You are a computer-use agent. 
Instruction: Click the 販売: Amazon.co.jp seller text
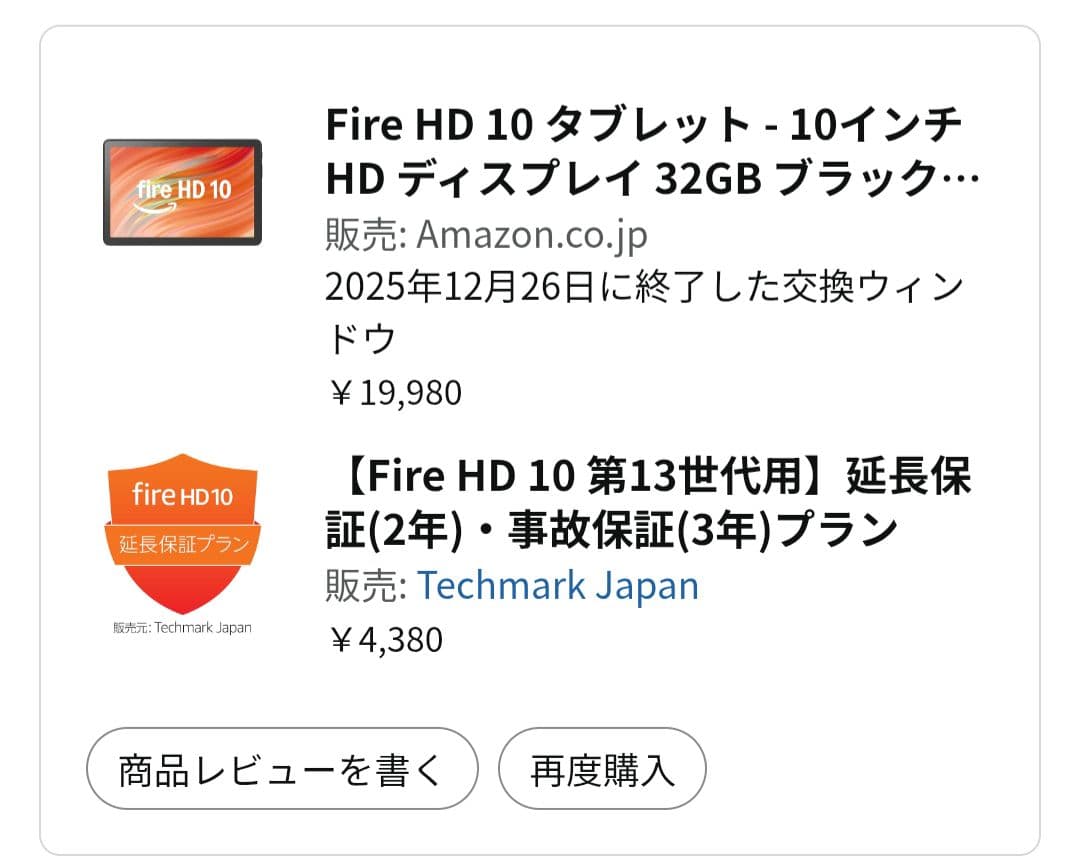[484, 235]
